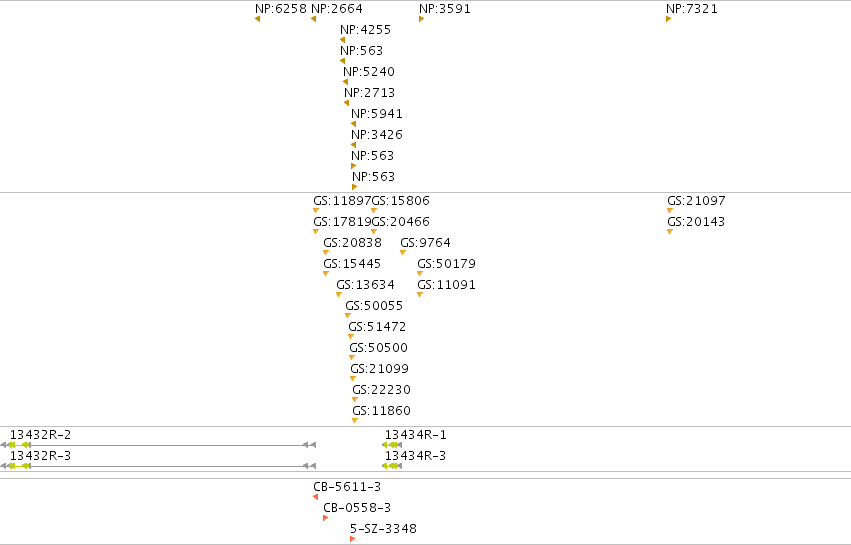Select the GS:21099 feature label
This screenshot has width=851, height=545.
pyautogui.click(x=379, y=369)
